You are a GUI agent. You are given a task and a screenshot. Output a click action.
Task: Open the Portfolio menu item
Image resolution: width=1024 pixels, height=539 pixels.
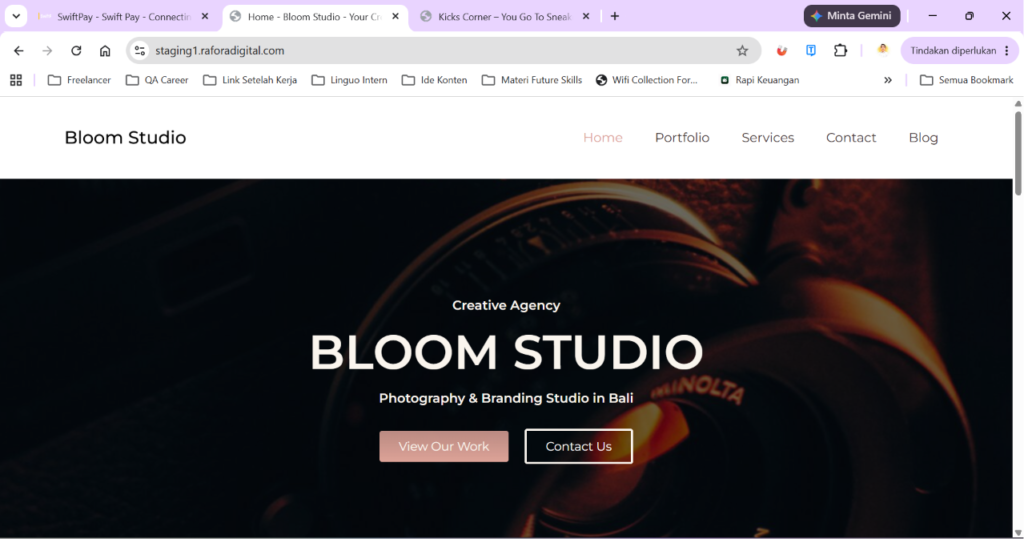click(682, 138)
